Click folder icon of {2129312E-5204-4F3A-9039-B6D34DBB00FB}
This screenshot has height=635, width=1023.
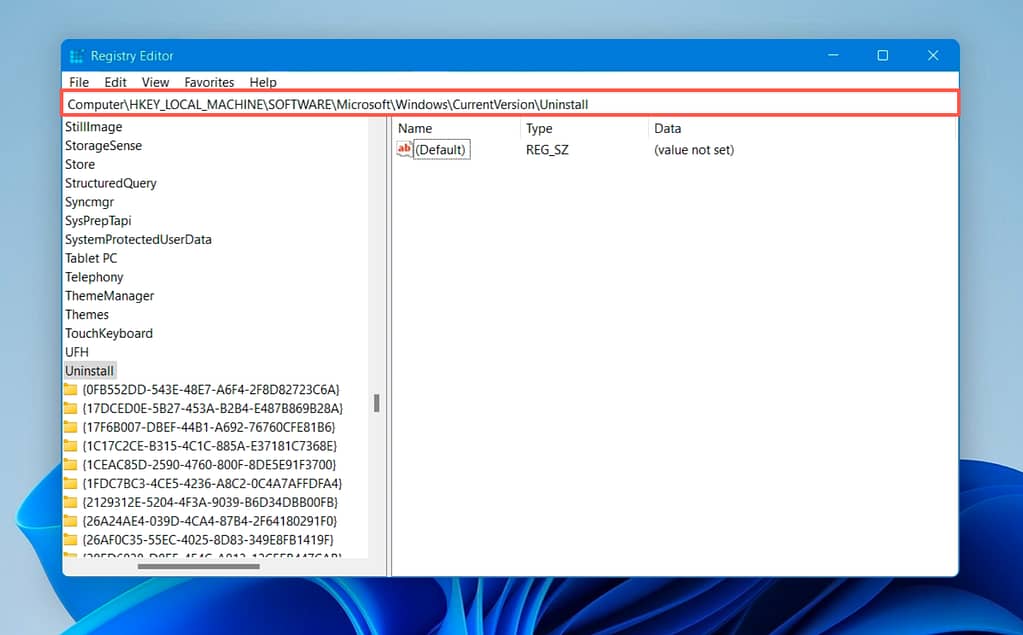coord(70,503)
